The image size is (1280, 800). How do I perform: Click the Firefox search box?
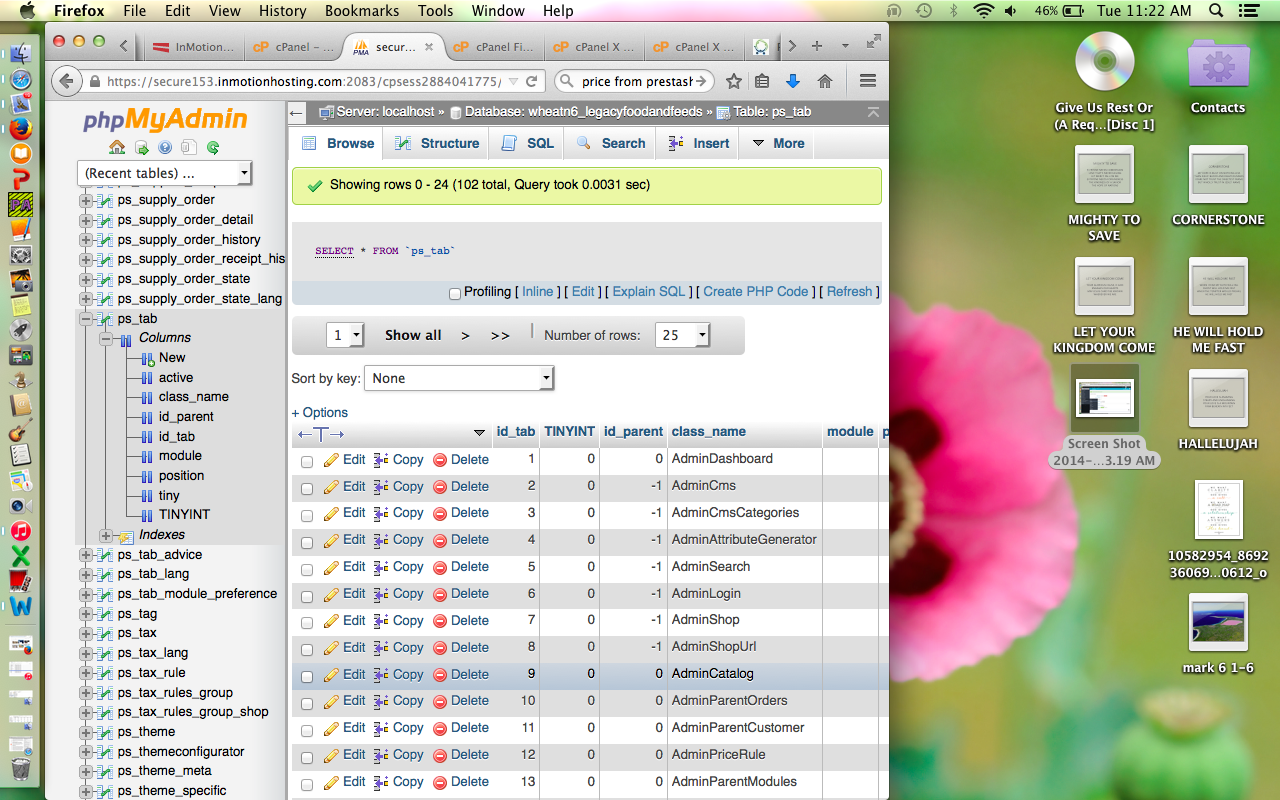point(635,81)
